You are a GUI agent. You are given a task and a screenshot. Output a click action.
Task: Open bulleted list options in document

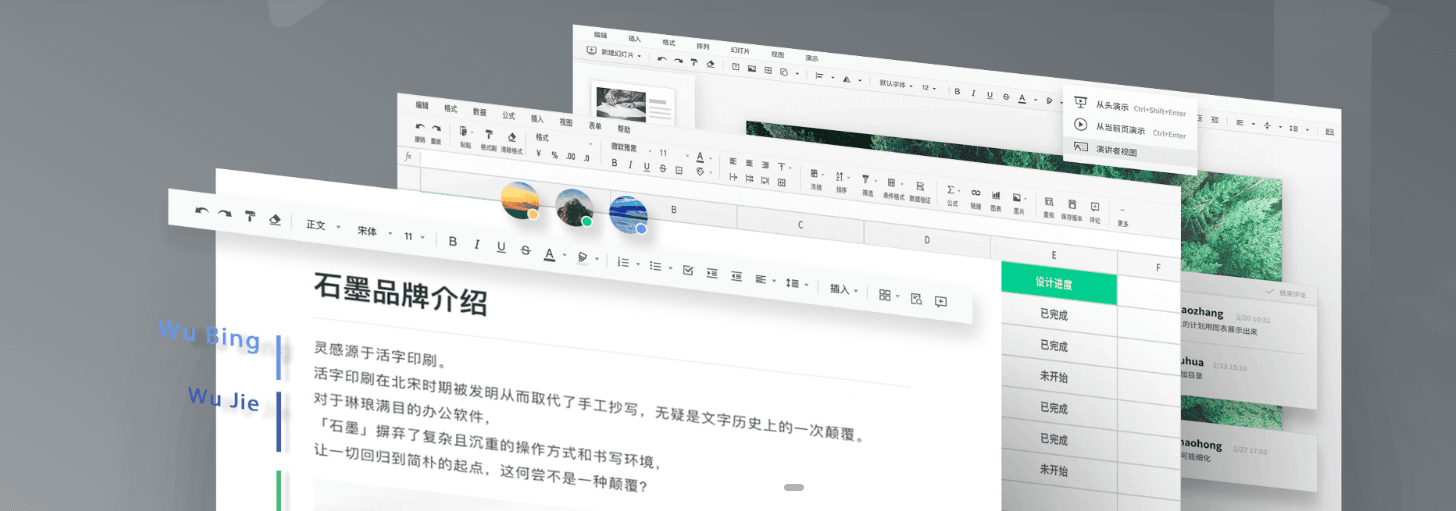point(660,267)
